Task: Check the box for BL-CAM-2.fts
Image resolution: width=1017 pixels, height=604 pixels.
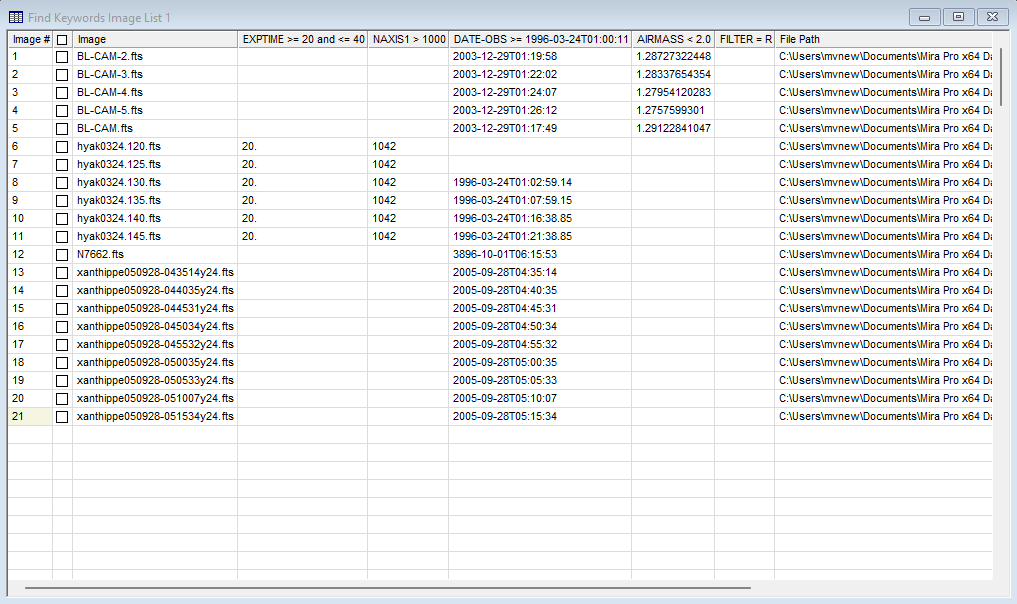Action: click(x=62, y=57)
